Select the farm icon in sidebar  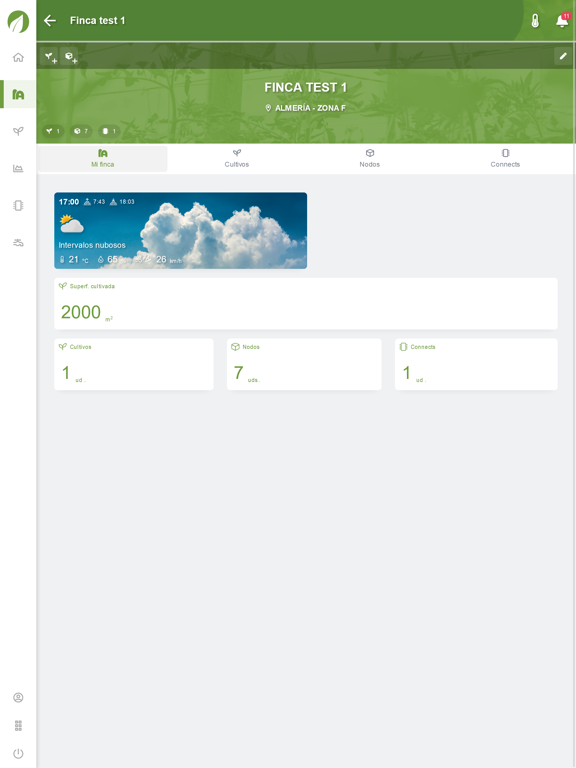pyautogui.click(x=18, y=95)
